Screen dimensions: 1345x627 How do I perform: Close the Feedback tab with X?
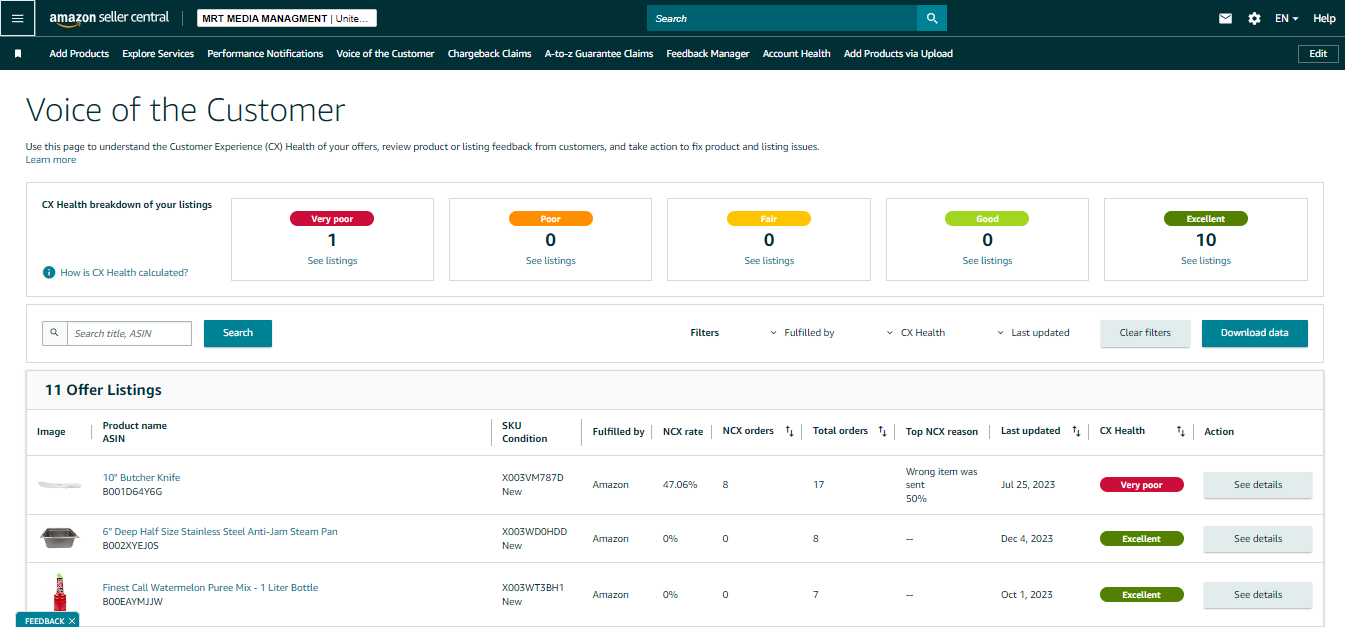pos(72,621)
